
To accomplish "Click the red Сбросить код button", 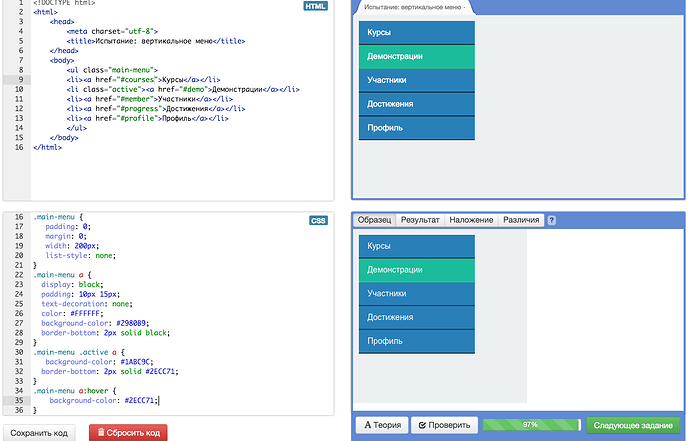I will (128, 433).
